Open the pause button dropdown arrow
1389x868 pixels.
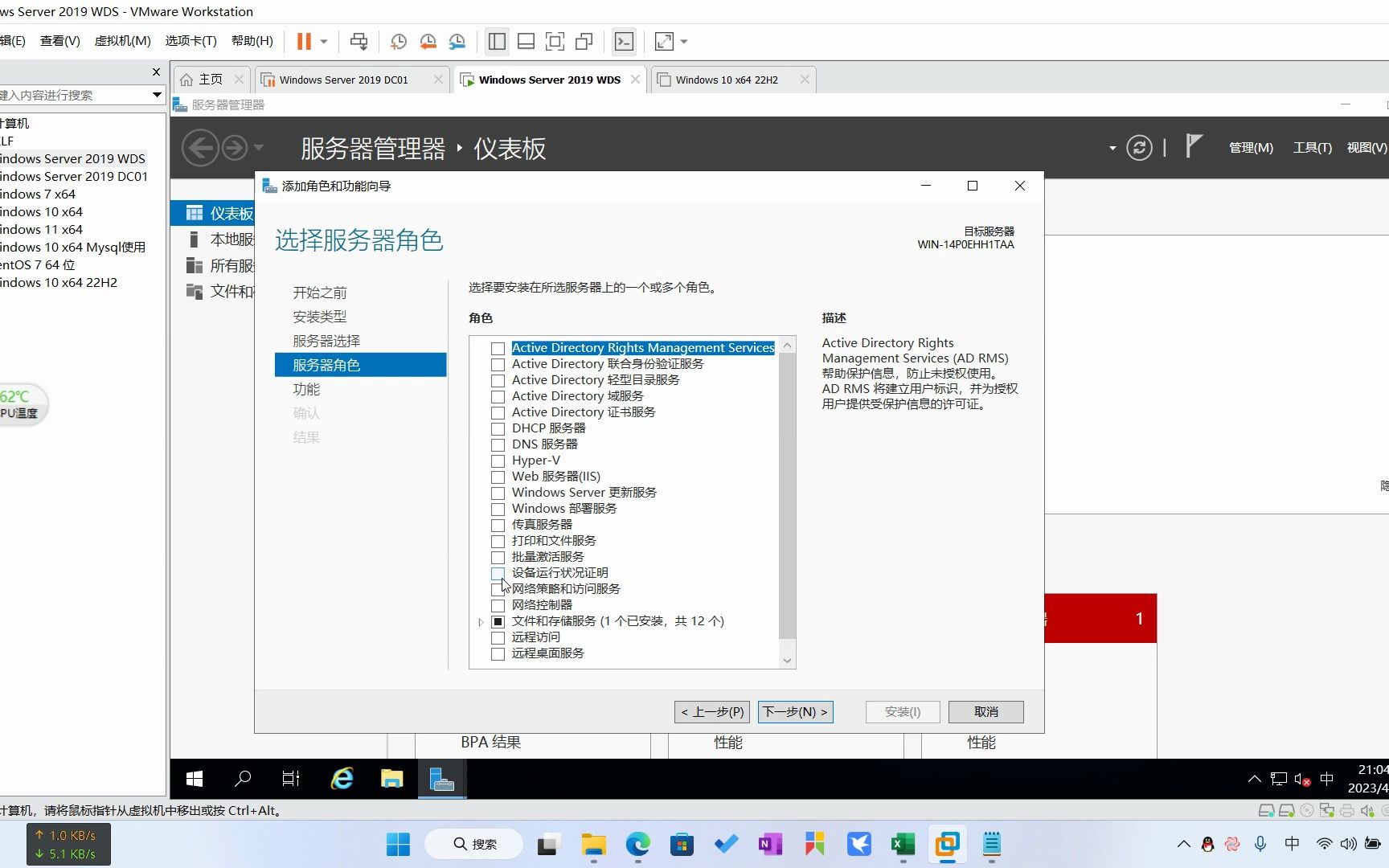pyautogui.click(x=324, y=41)
